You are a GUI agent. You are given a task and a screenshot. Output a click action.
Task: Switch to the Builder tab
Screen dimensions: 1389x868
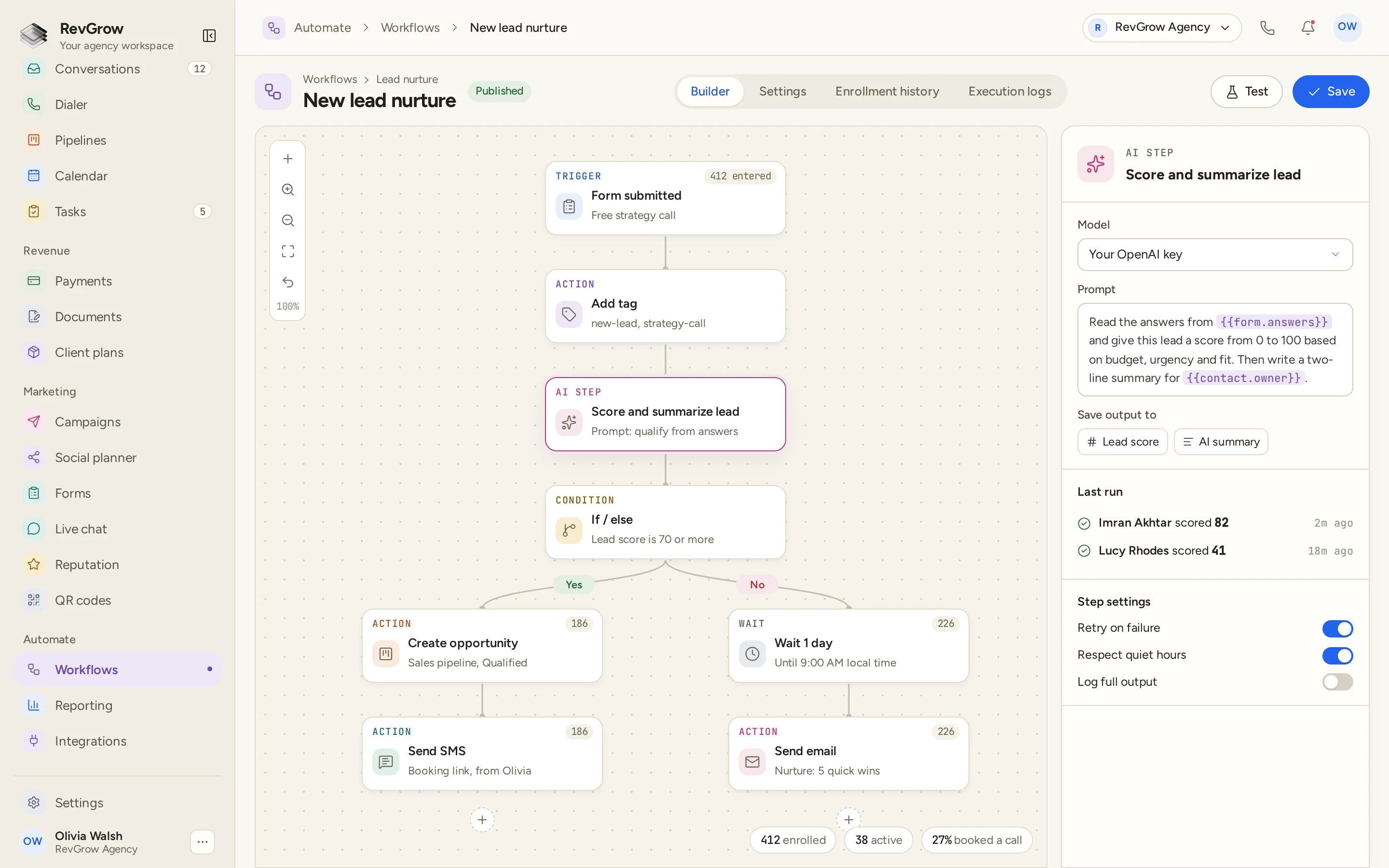pyautogui.click(x=709, y=91)
